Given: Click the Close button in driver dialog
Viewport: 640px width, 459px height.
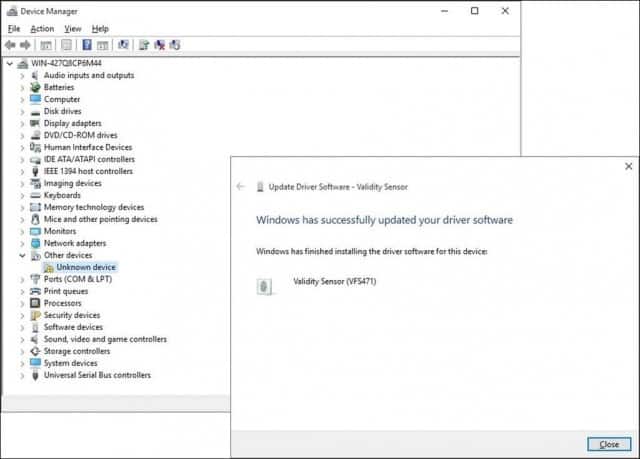Looking at the screenshot, I should (609, 444).
